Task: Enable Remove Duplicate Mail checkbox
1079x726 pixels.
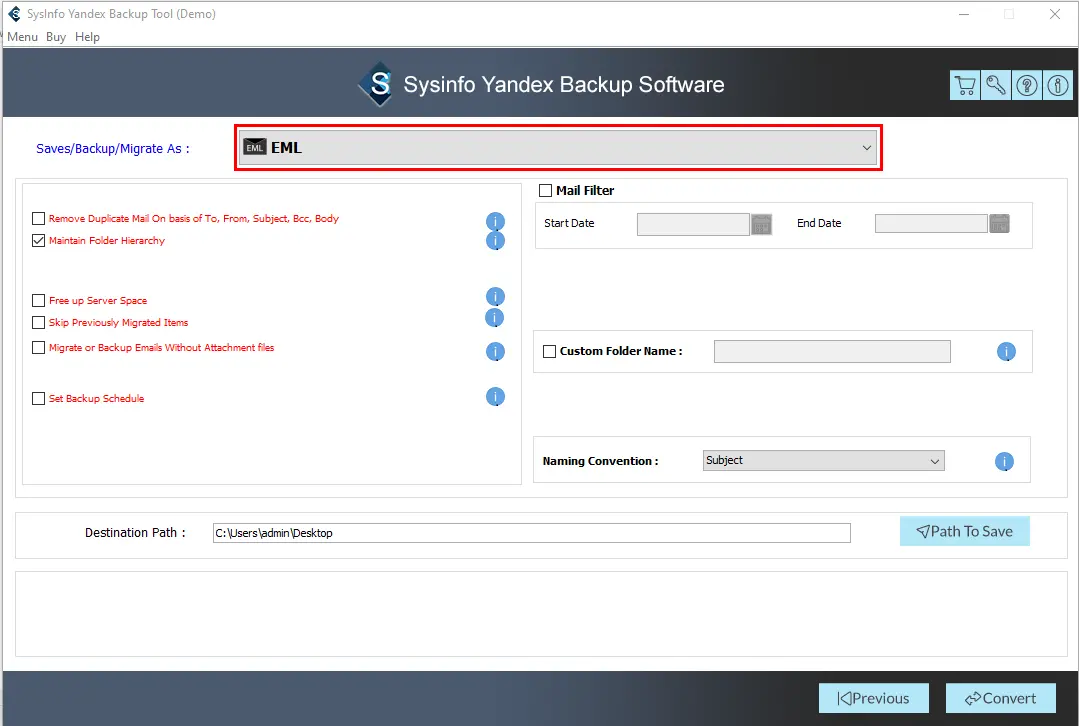Action: (39, 219)
